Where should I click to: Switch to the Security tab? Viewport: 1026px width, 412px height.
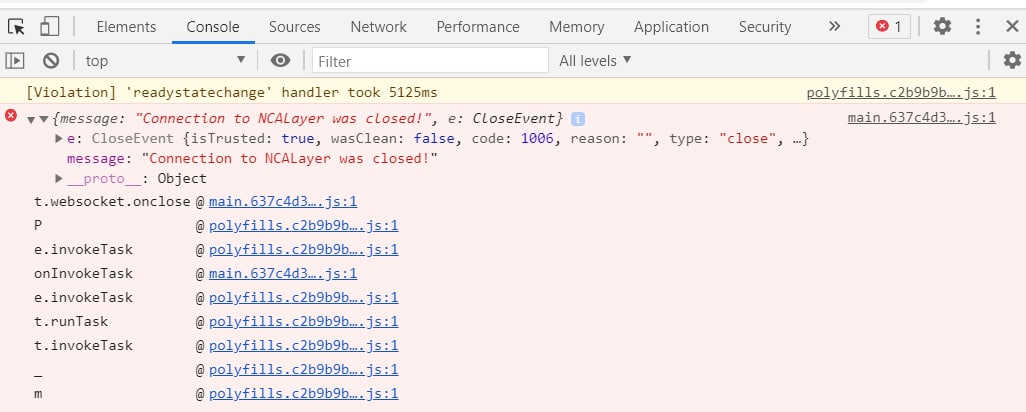coord(765,27)
